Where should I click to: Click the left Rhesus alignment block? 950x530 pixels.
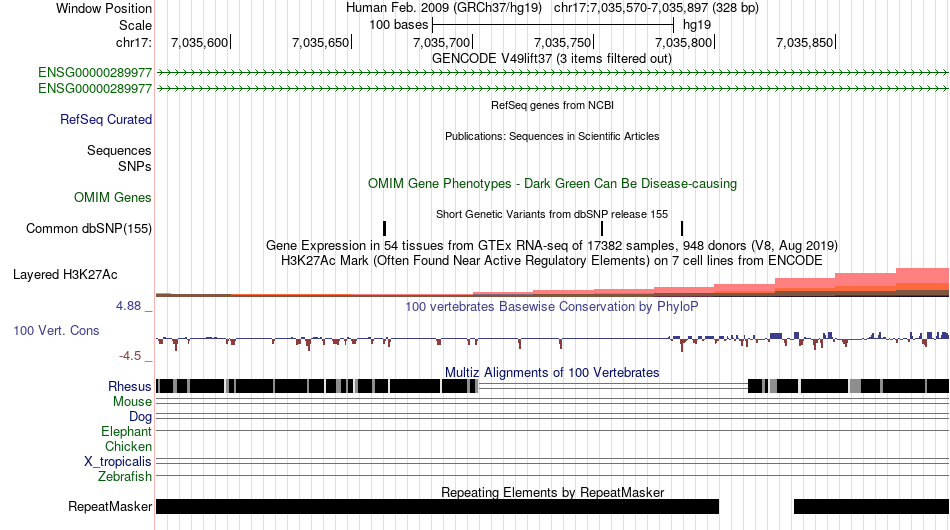click(317, 386)
